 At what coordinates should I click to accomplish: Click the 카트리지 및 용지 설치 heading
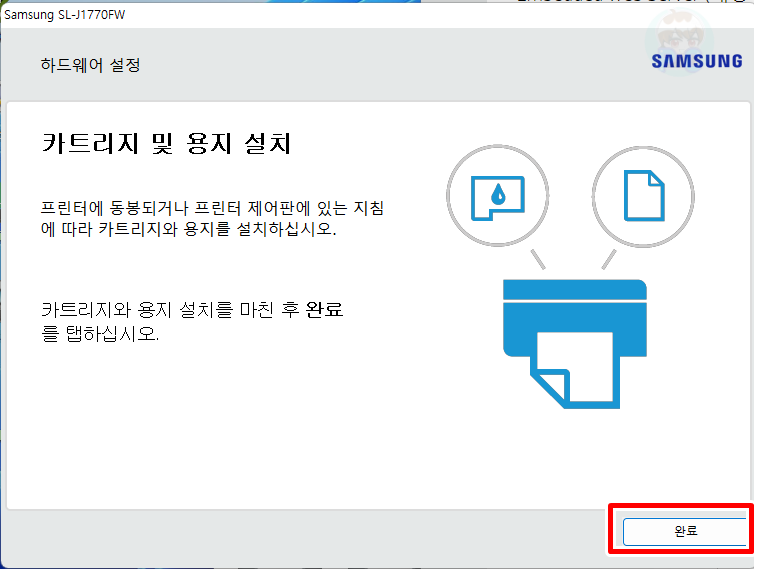(x=167, y=143)
